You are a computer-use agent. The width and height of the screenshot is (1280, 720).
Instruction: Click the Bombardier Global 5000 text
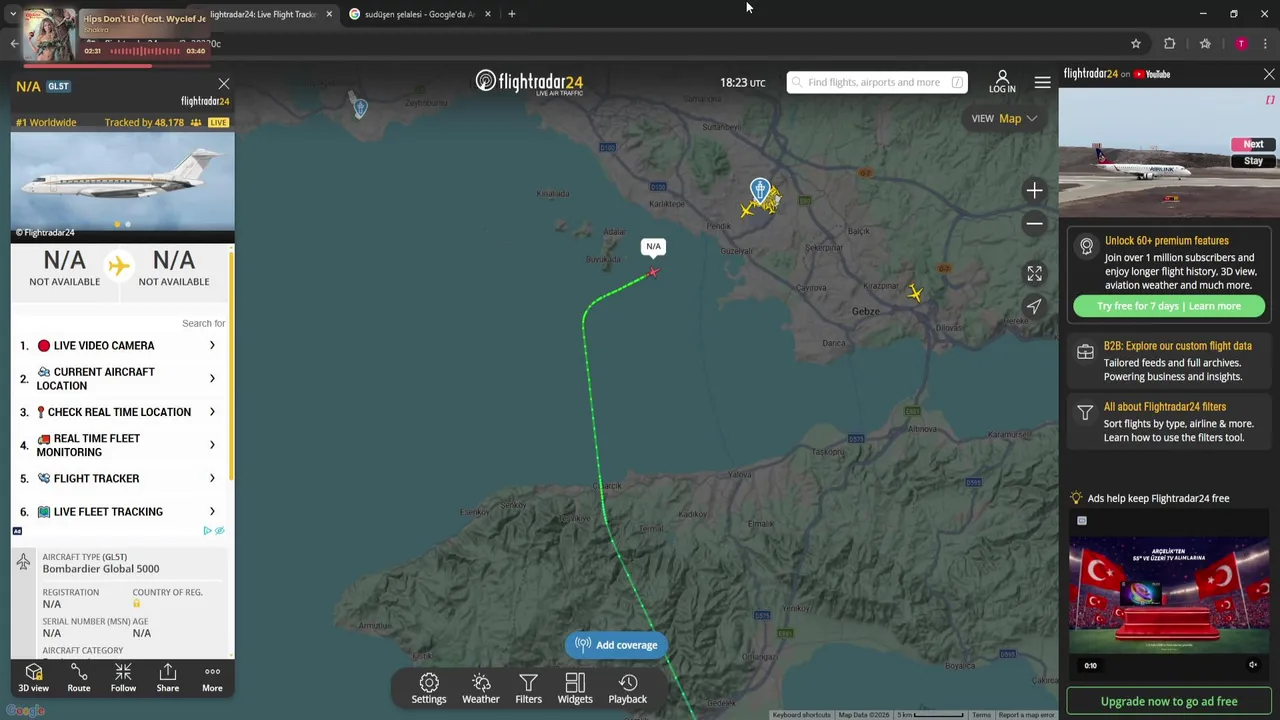coord(100,569)
